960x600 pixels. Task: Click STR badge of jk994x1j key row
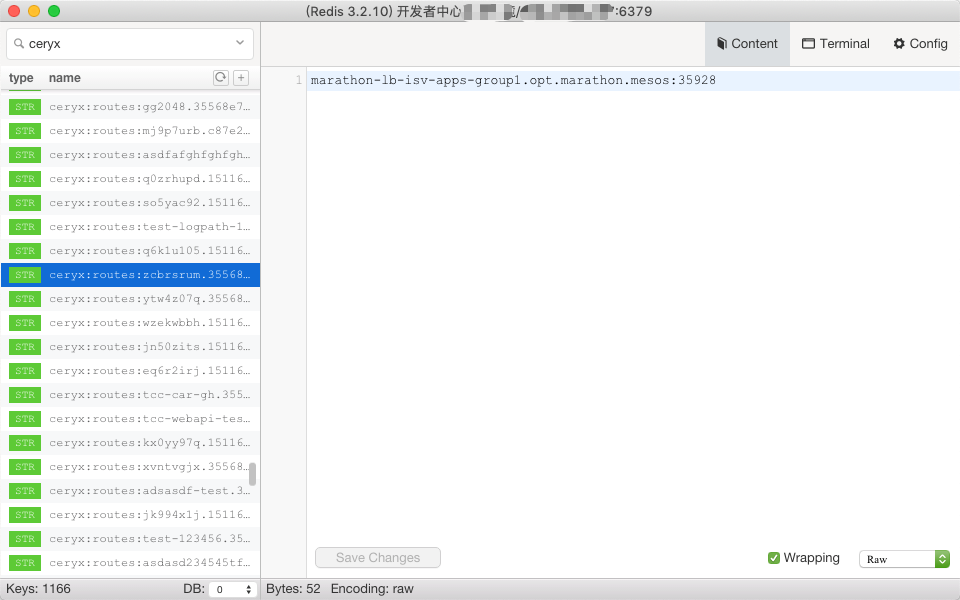point(25,515)
